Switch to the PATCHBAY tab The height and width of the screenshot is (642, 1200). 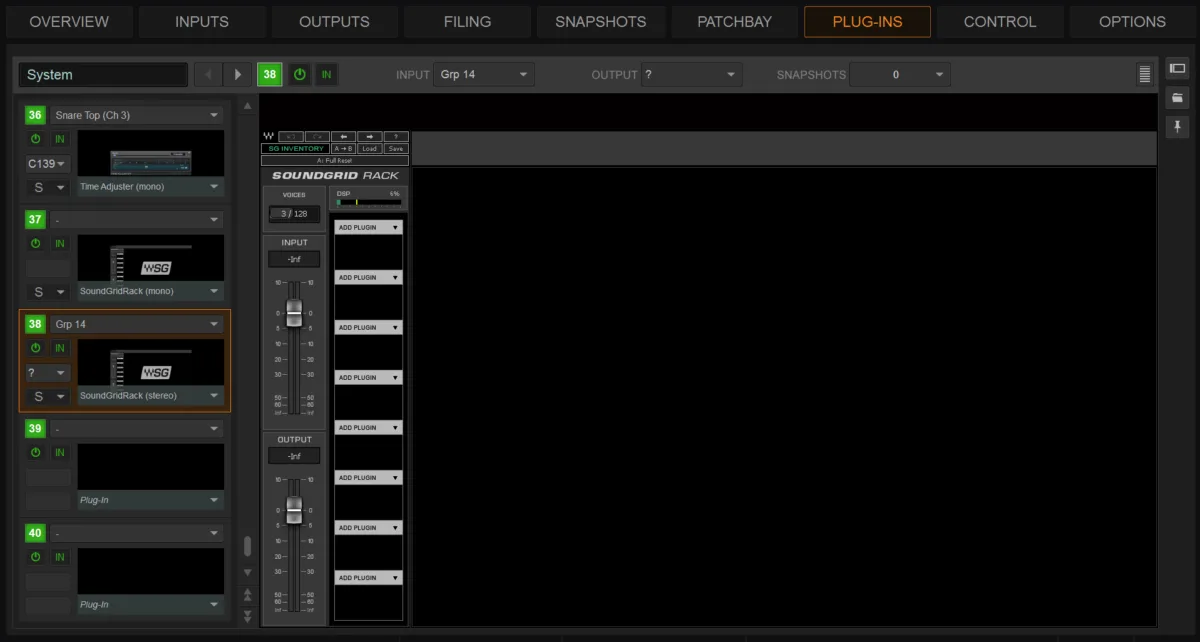pyautogui.click(x=734, y=21)
